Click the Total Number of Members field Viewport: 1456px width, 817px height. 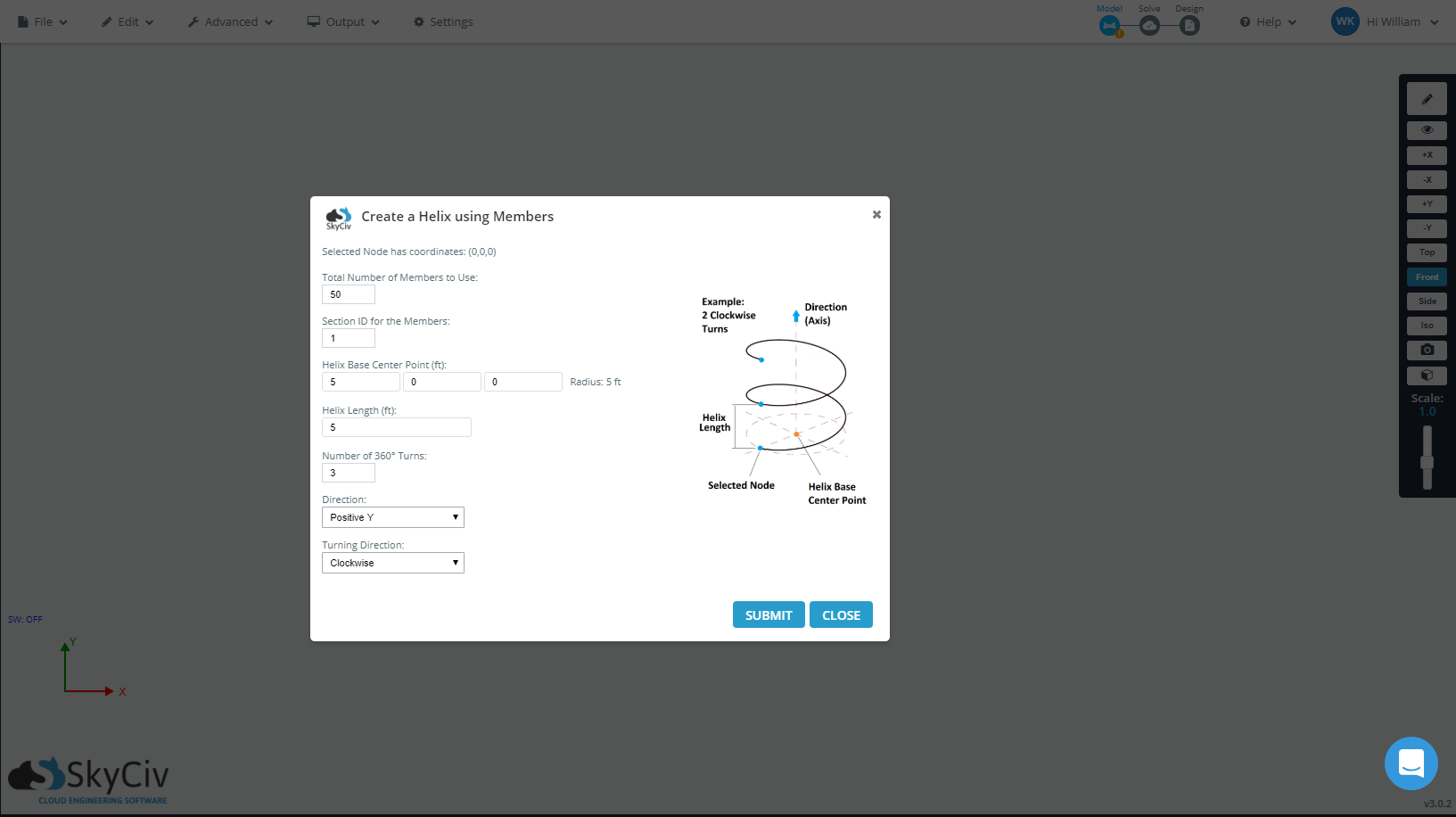click(x=349, y=294)
